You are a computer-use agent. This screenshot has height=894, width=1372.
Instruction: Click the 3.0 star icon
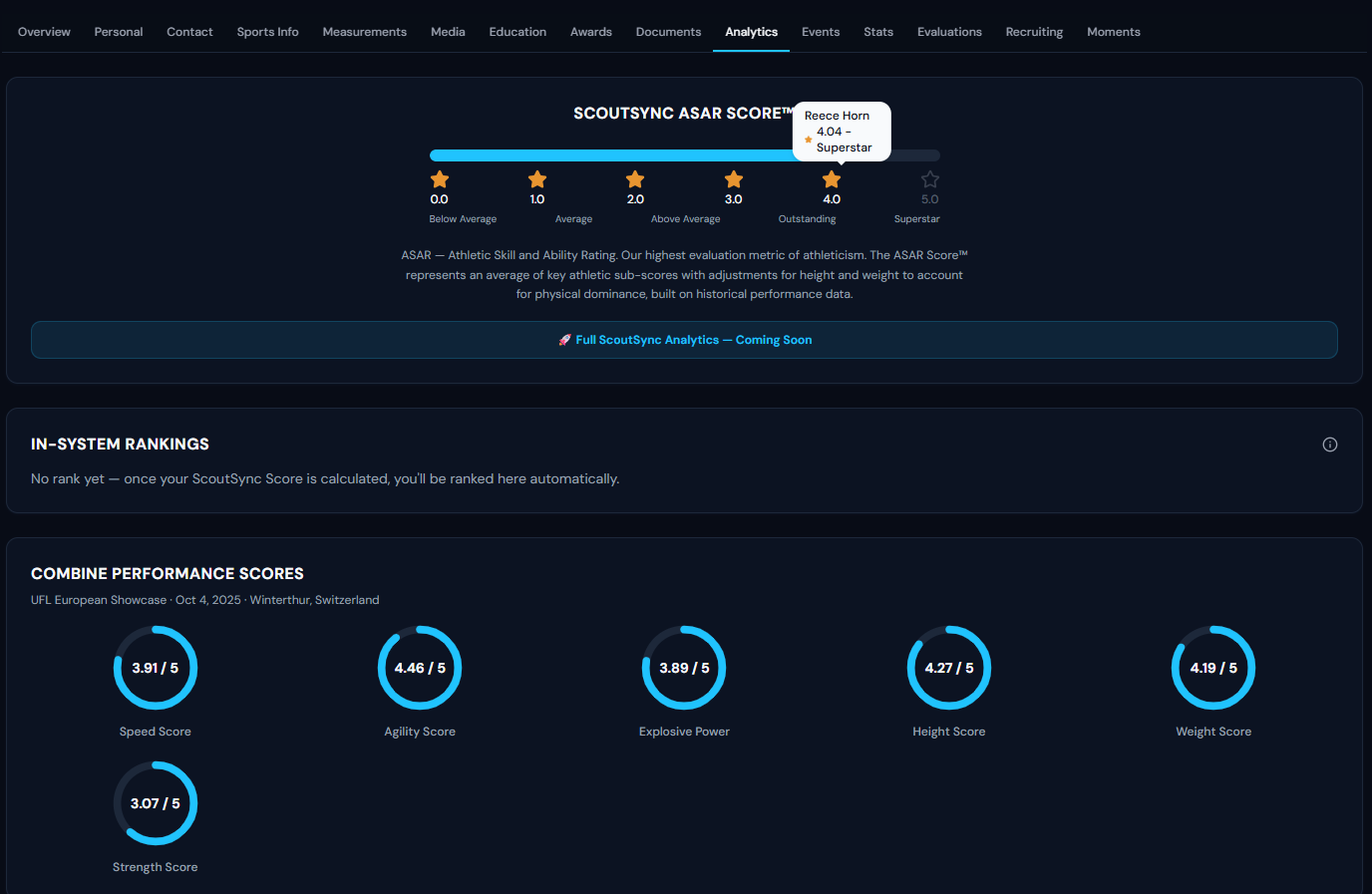tap(734, 179)
